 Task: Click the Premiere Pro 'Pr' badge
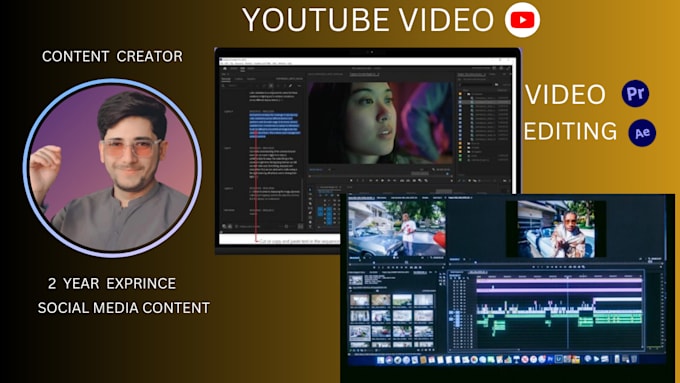[x=635, y=93]
